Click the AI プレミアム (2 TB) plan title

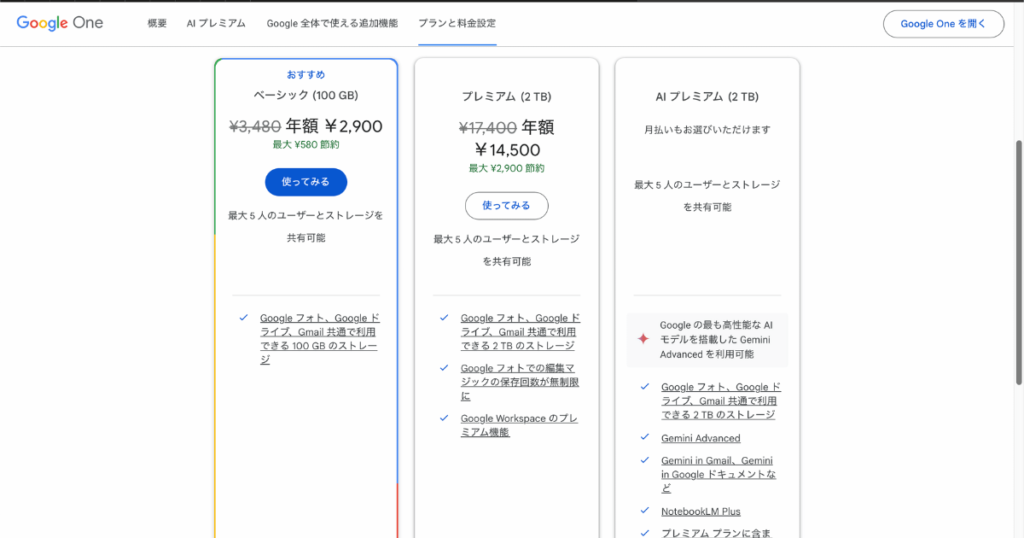(x=707, y=97)
